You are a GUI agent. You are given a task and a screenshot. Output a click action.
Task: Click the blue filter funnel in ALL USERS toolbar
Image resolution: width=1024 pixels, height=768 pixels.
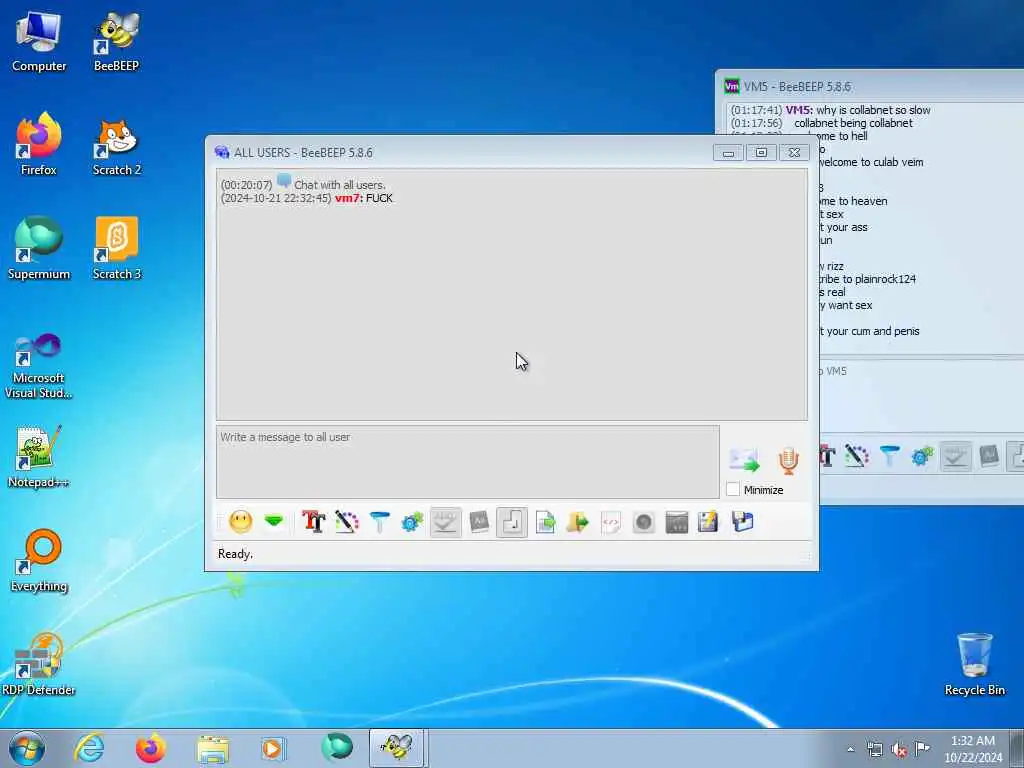click(379, 522)
